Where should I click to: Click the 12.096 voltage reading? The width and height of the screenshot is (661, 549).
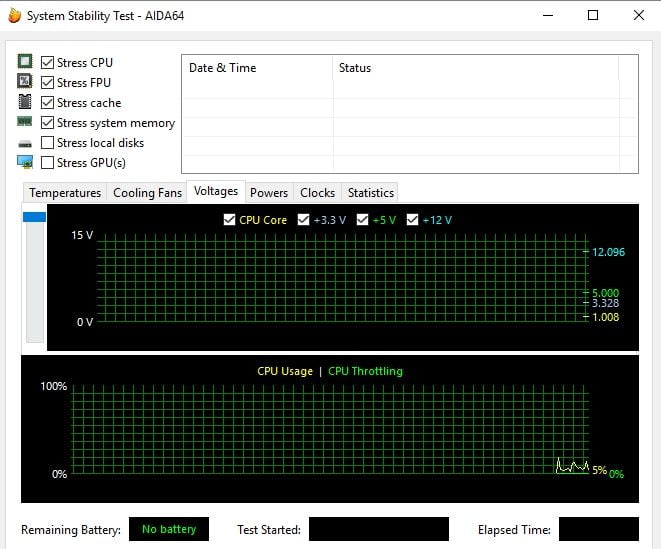click(608, 252)
